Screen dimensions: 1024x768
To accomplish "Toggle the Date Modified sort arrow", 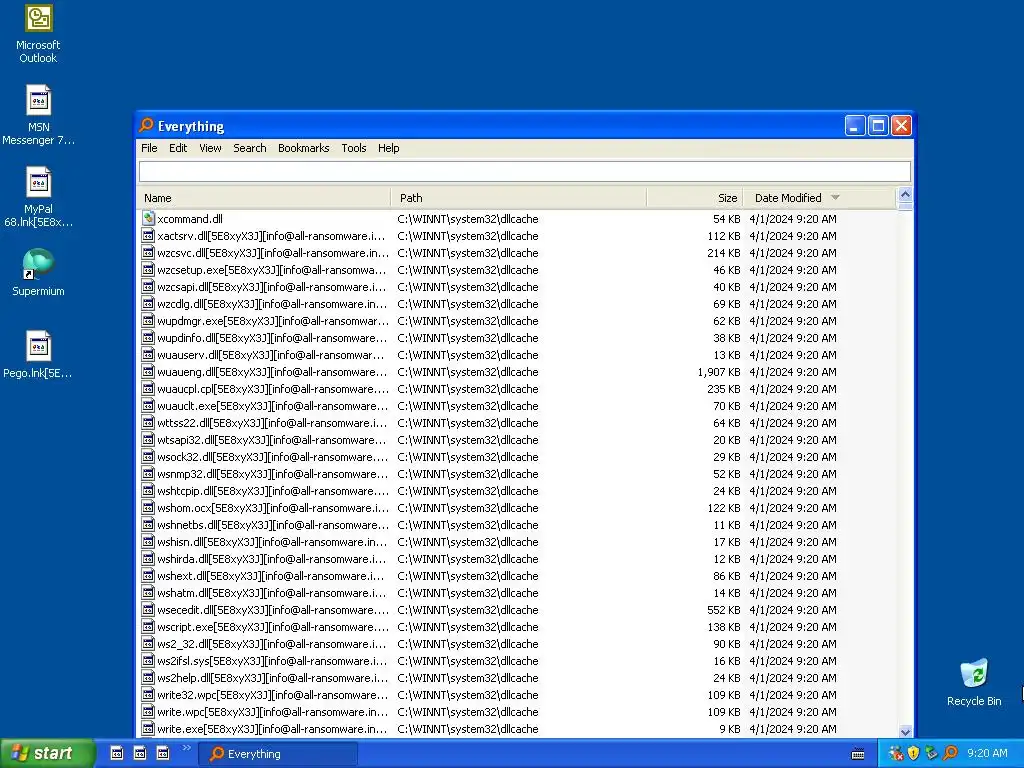I will pyautogui.click(x=835, y=197).
